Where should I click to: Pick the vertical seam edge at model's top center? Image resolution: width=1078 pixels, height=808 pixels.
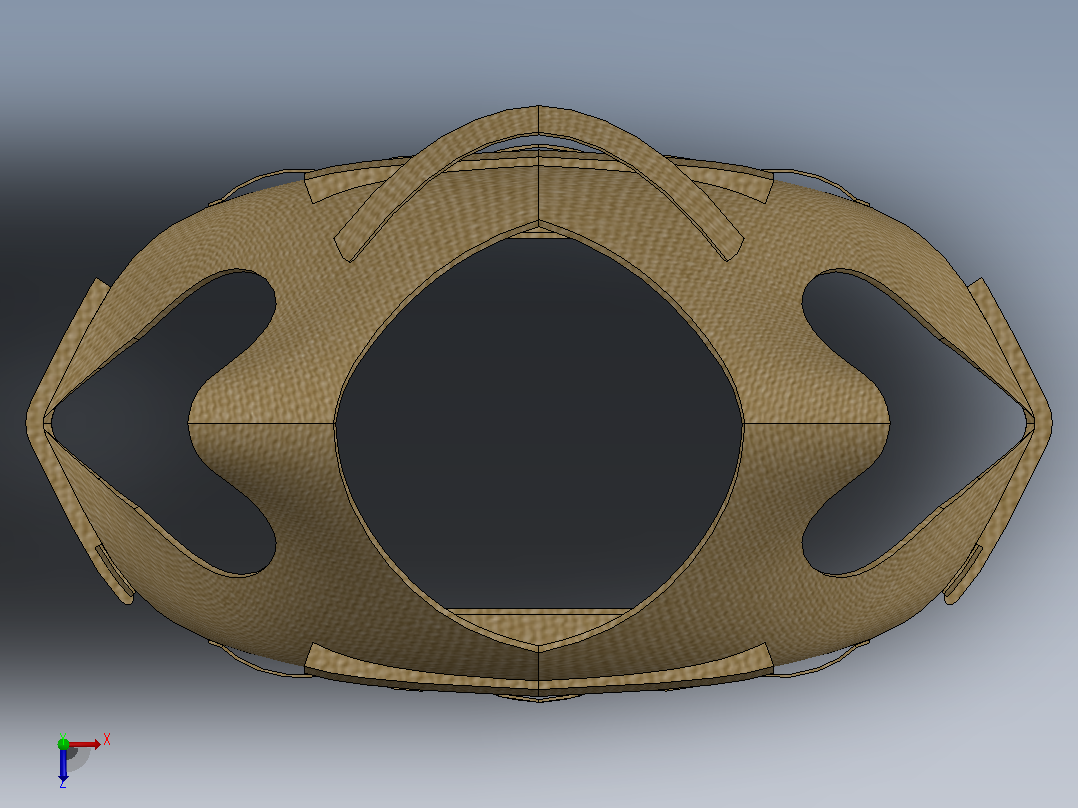538,165
